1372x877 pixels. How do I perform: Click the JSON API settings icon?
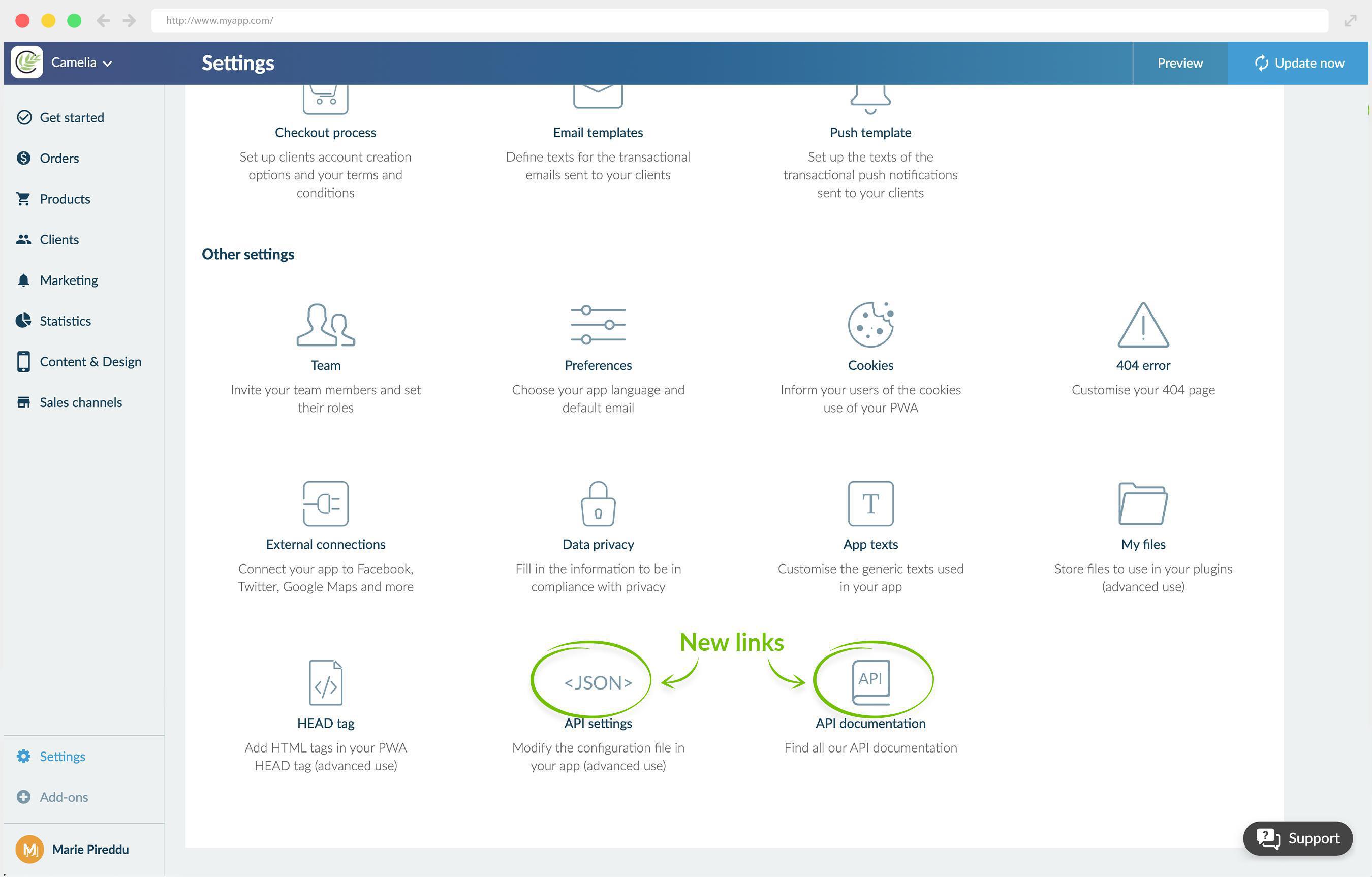pyautogui.click(x=598, y=683)
